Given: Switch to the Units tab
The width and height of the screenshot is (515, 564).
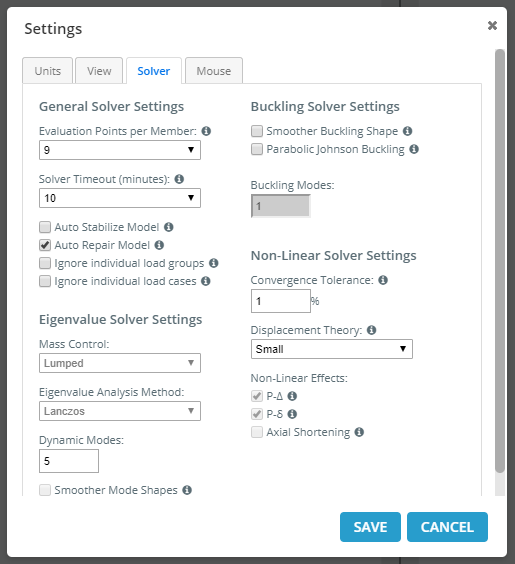Looking at the screenshot, I should pos(47,70).
